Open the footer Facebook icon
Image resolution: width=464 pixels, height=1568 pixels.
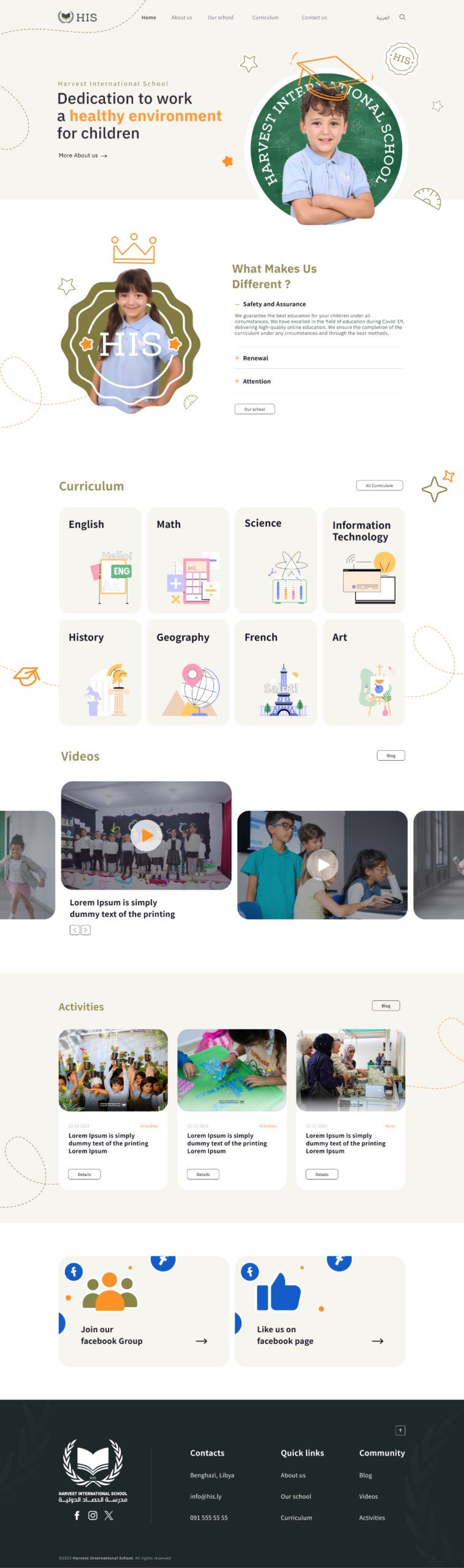click(77, 1515)
